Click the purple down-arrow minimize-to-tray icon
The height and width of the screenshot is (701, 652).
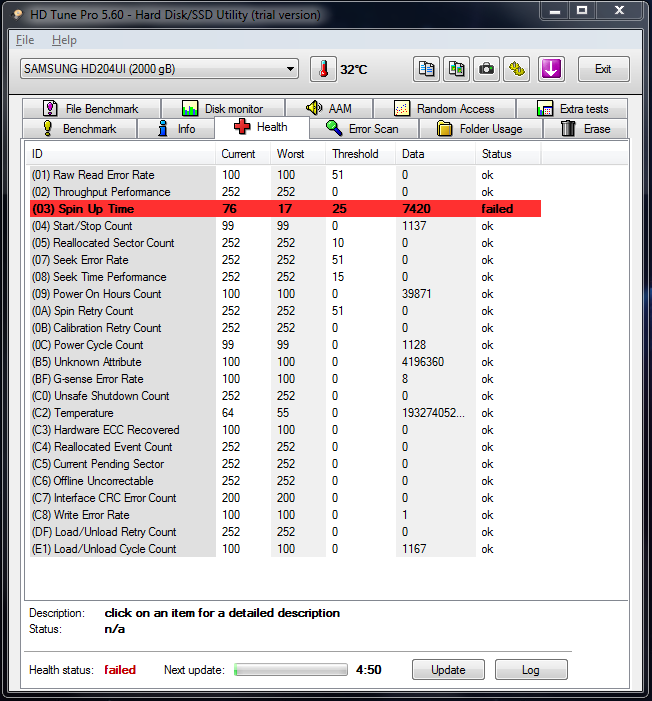coord(552,69)
